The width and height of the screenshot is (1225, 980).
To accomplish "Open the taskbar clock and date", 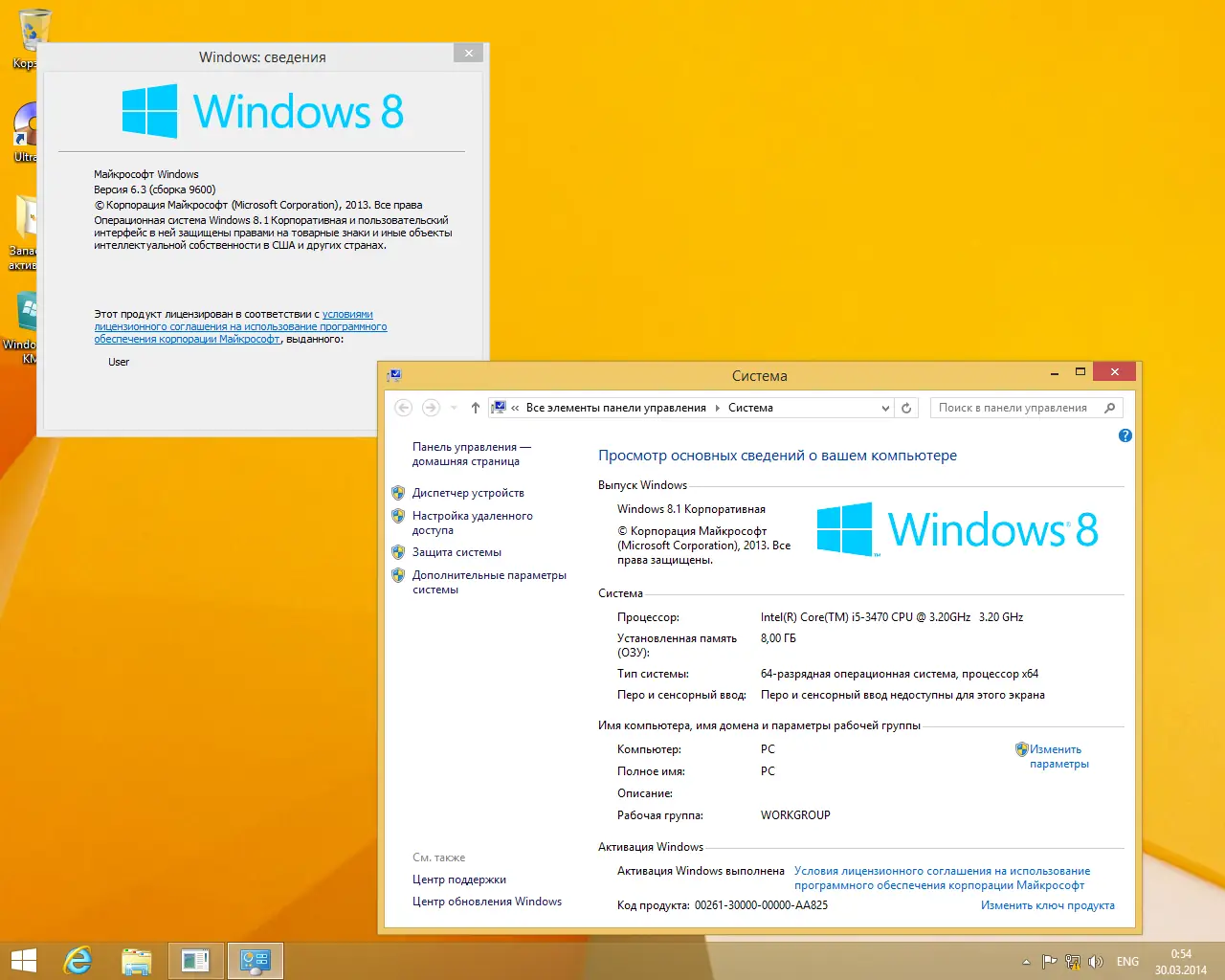I will [1181, 962].
